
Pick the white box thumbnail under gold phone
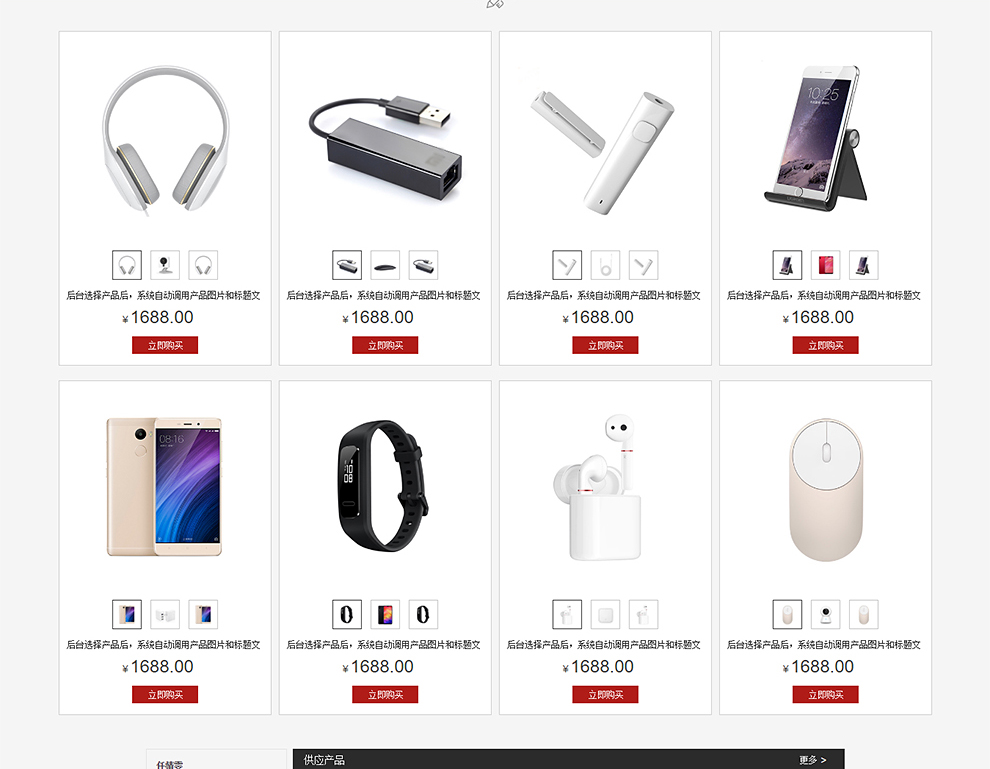click(165, 614)
